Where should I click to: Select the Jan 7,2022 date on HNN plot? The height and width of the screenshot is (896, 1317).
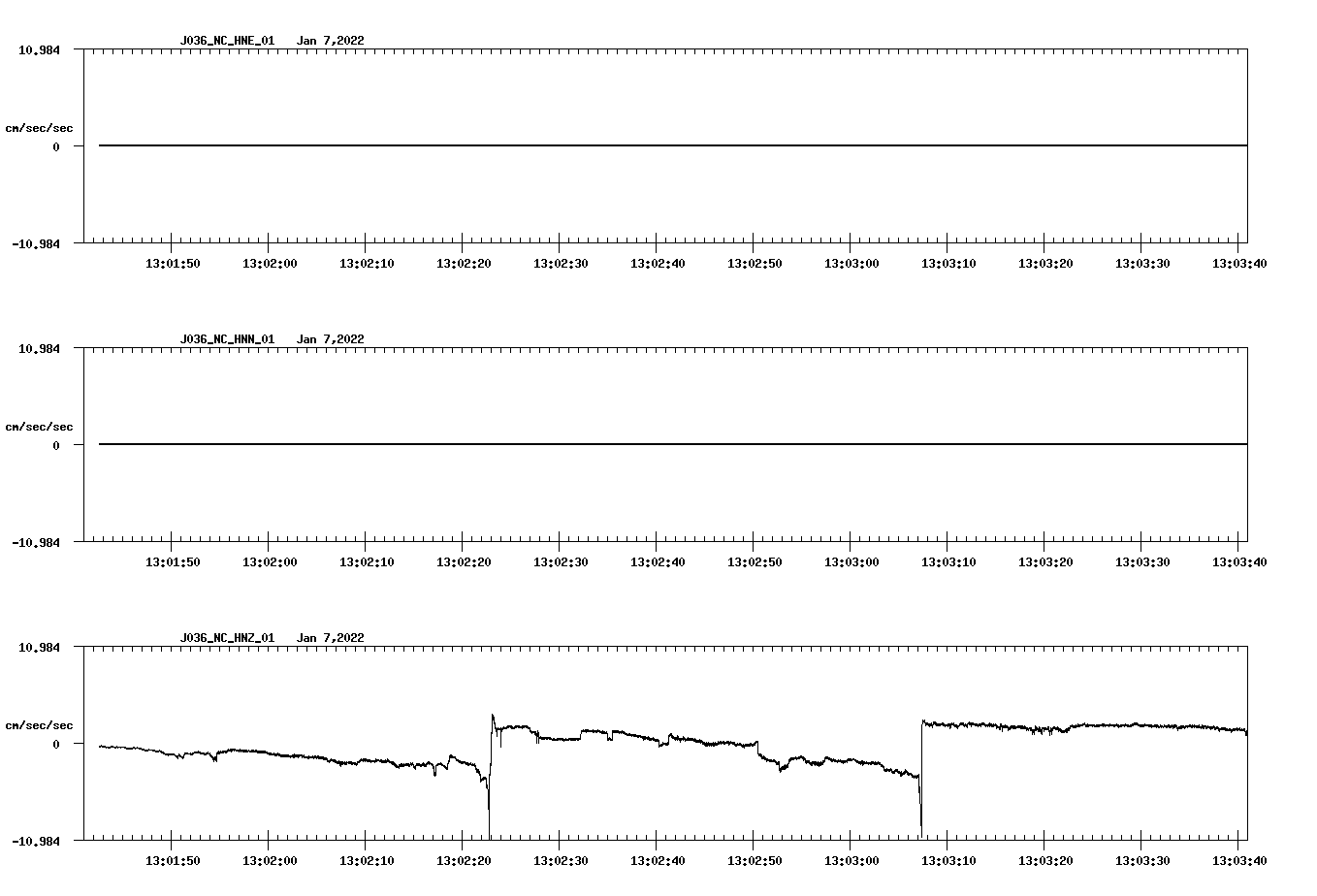[331, 339]
